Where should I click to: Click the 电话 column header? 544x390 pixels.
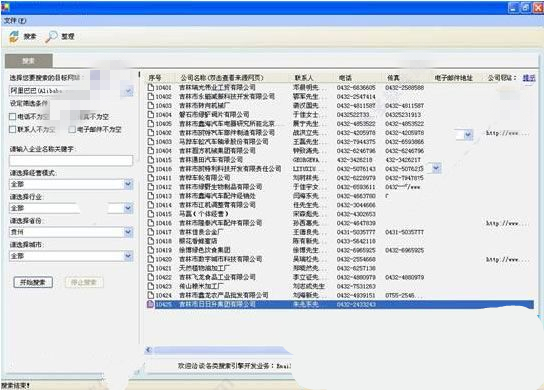[345, 78]
